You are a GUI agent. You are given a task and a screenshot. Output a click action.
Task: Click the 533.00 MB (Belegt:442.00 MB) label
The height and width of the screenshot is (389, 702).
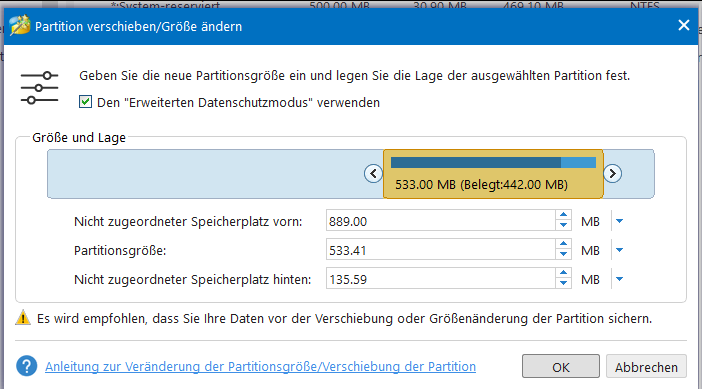tap(481, 184)
